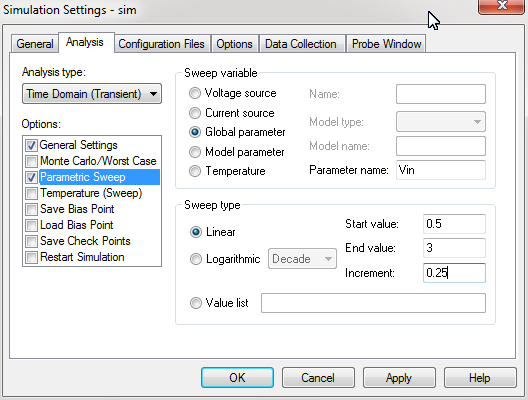The height and width of the screenshot is (400, 528).
Task: Switch to the General tab
Action: [35, 44]
